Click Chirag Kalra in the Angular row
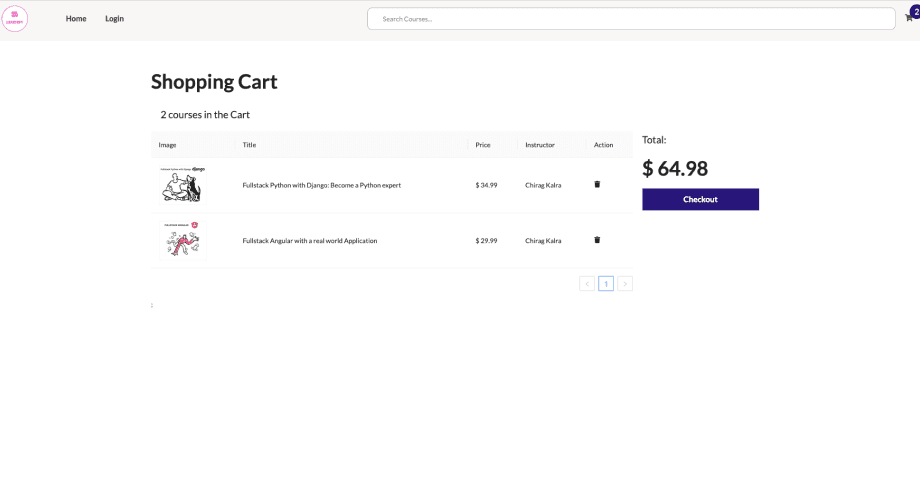This screenshot has width=920, height=500. [x=543, y=241]
